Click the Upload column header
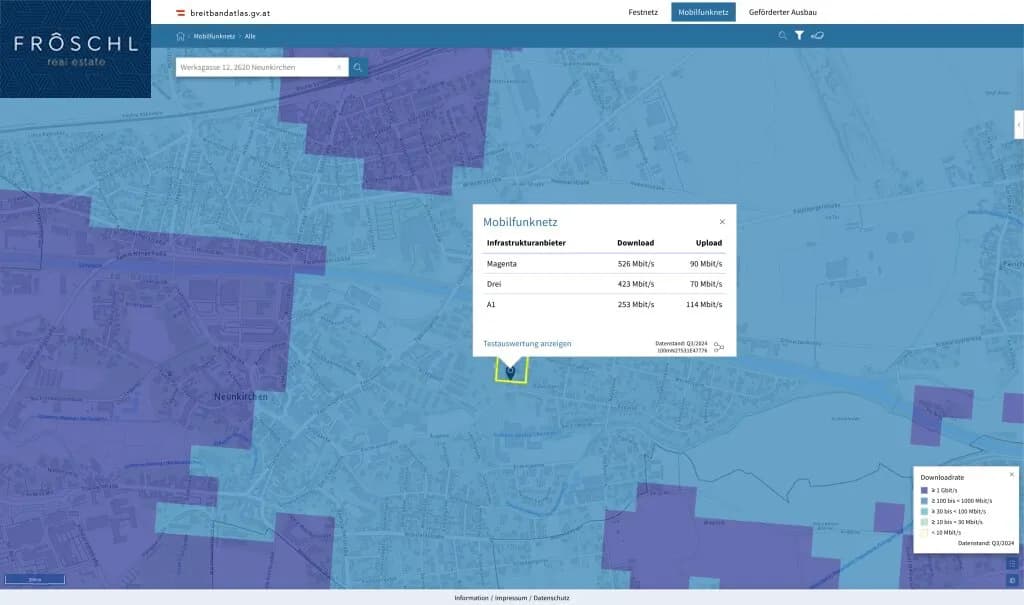The width and height of the screenshot is (1024, 605). click(709, 243)
